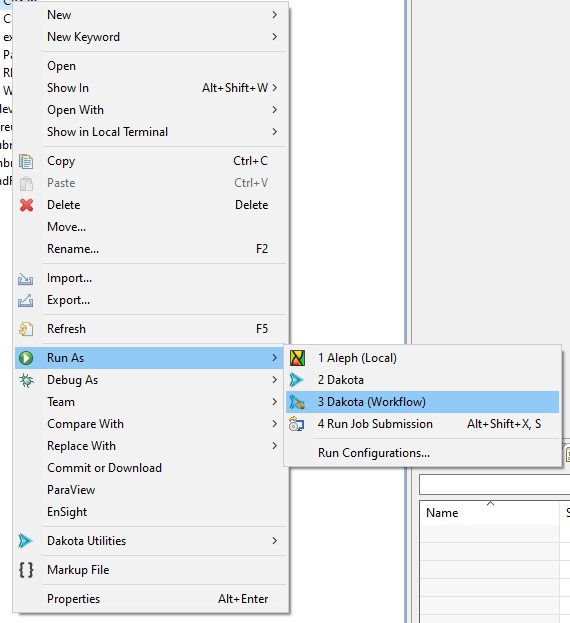This screenshot has width=570, height=623.
Task: Click the Dakota (Workflow) launcher icon
Action: tap(297, 402)
